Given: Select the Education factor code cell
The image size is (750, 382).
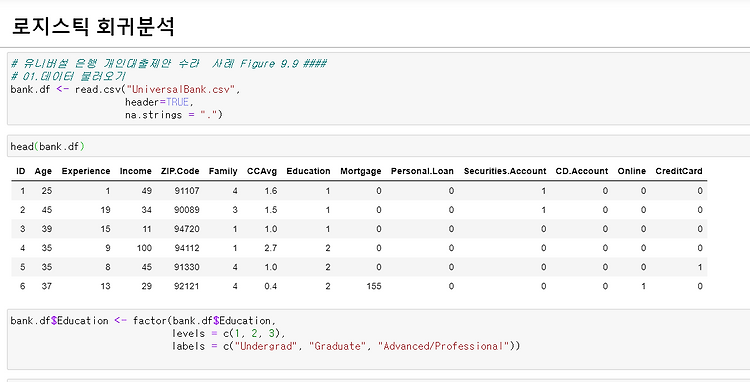Looking at the screenshot, I should pyautogui.click(x=378, y=339).
